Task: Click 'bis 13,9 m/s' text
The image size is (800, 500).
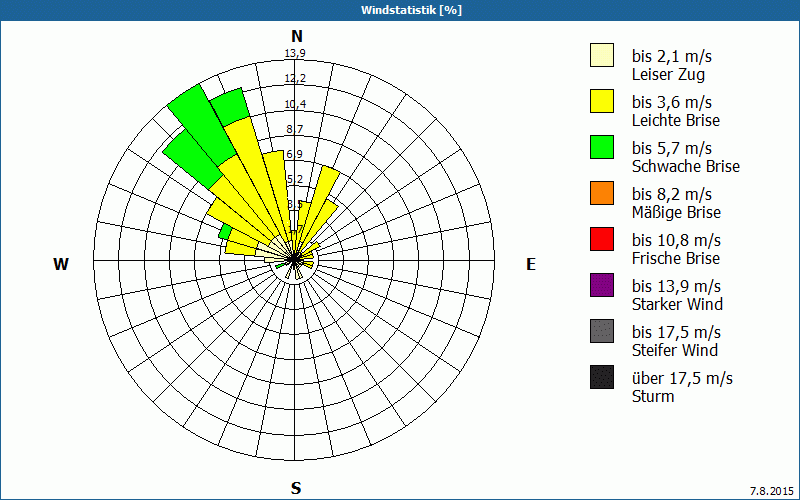Action: (x=676, y=286)
